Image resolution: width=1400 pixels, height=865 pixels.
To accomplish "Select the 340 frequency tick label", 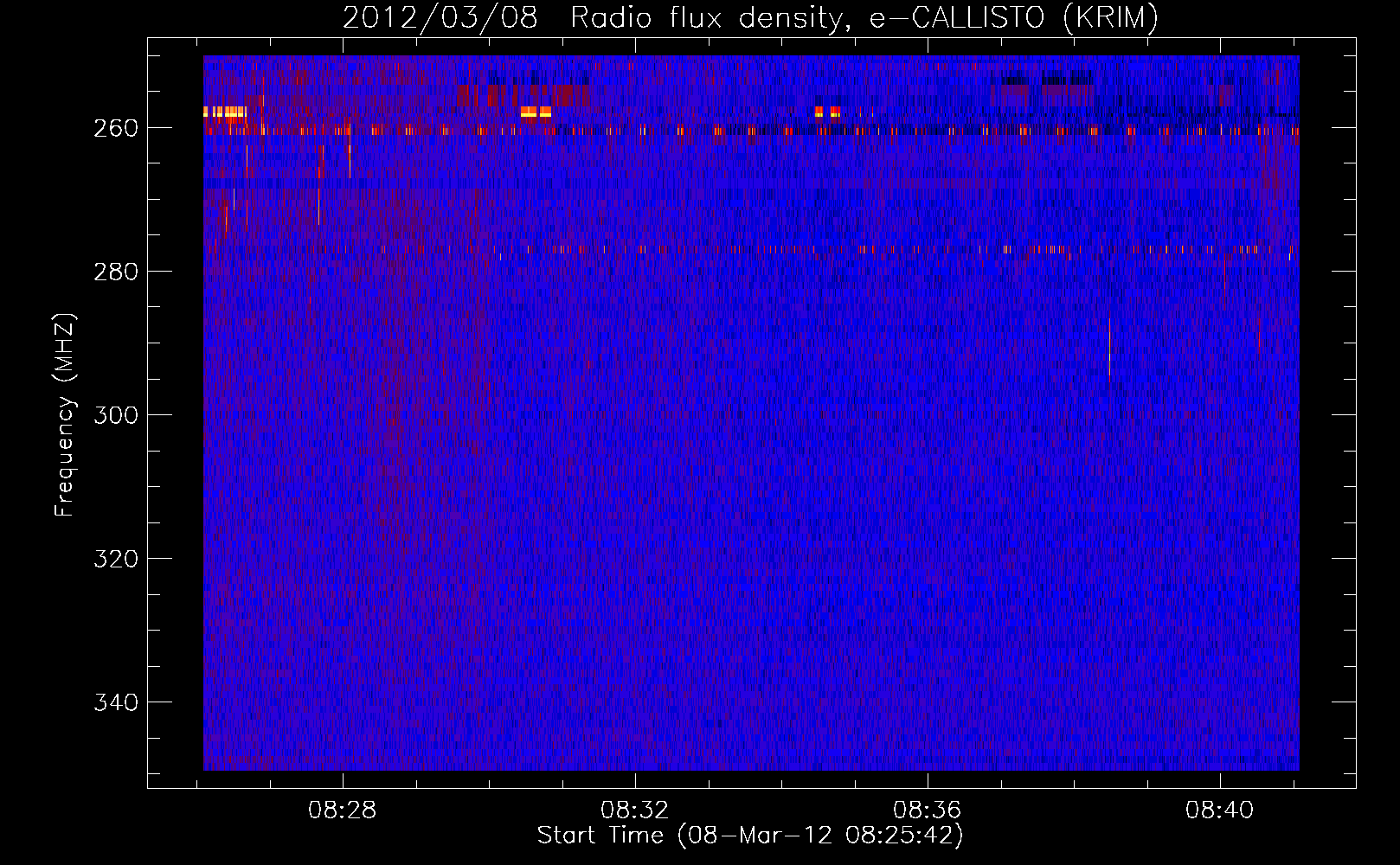I will tap(115, 702).
